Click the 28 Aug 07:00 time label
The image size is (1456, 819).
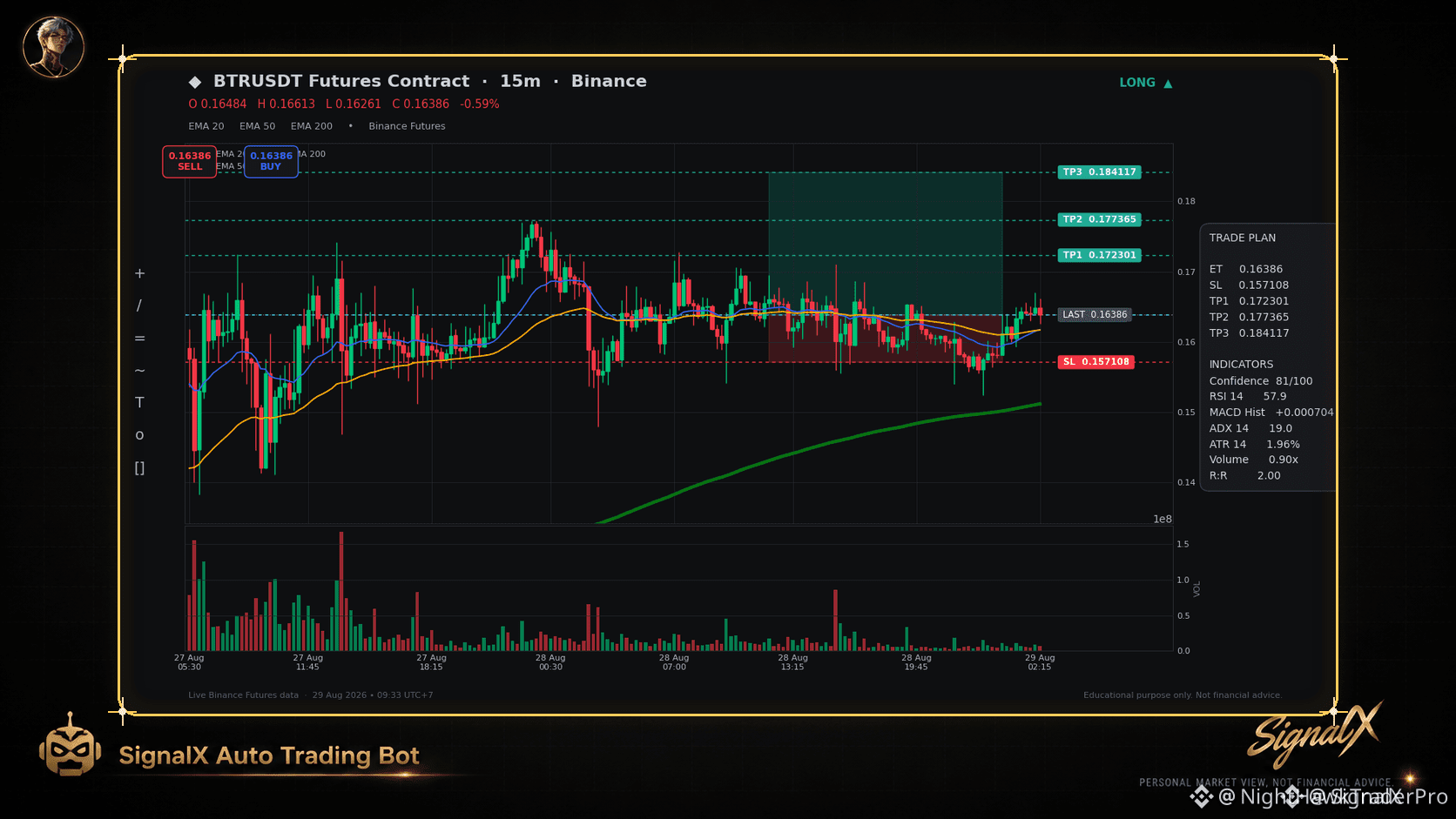coord(674,662)
